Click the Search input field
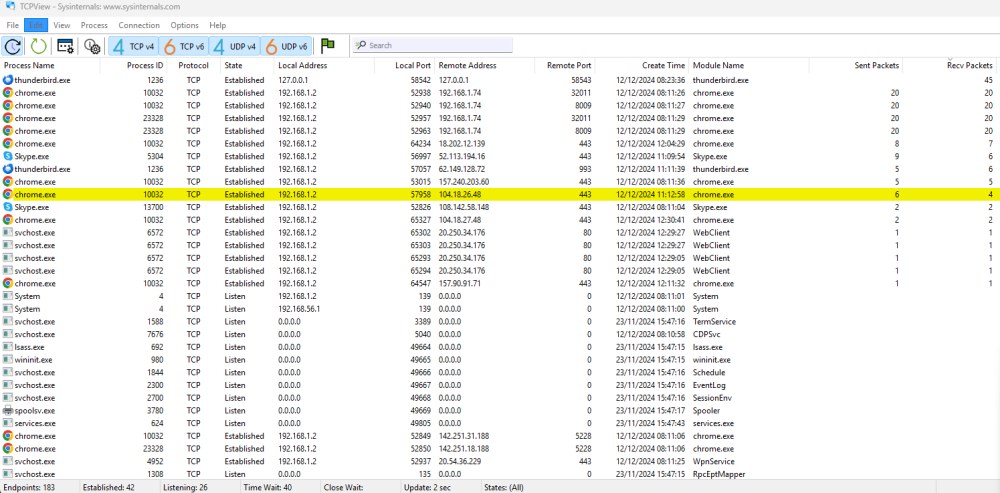 [x=433, y=45]
